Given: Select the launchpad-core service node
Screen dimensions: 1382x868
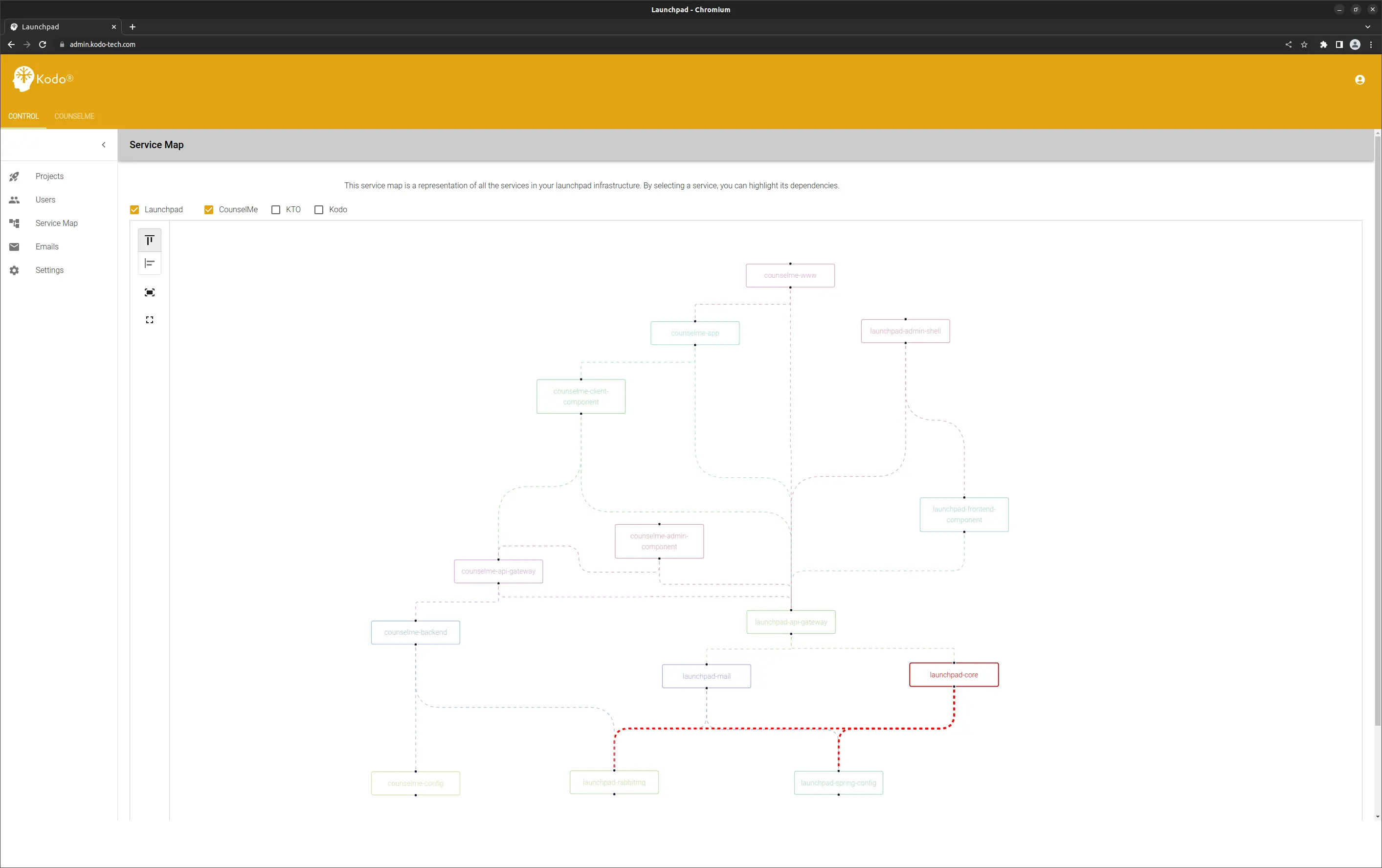Looking at the screenshot, I should [953, 674].
